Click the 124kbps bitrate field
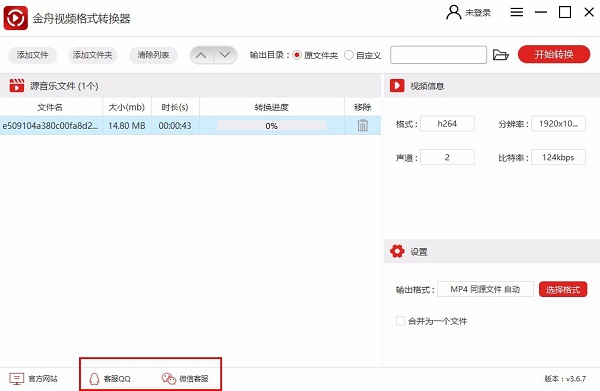 558,157
